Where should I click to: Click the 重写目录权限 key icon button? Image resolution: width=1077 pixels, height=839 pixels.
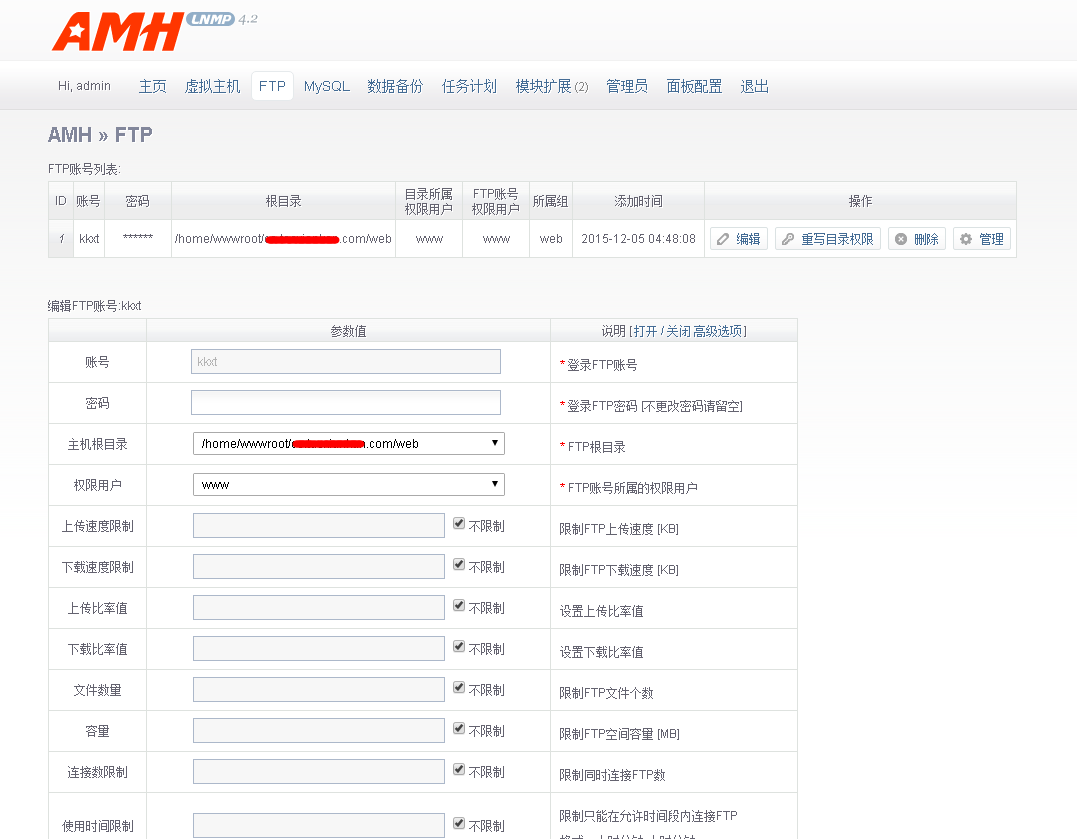pyautogui.click(x=827, y=239)
